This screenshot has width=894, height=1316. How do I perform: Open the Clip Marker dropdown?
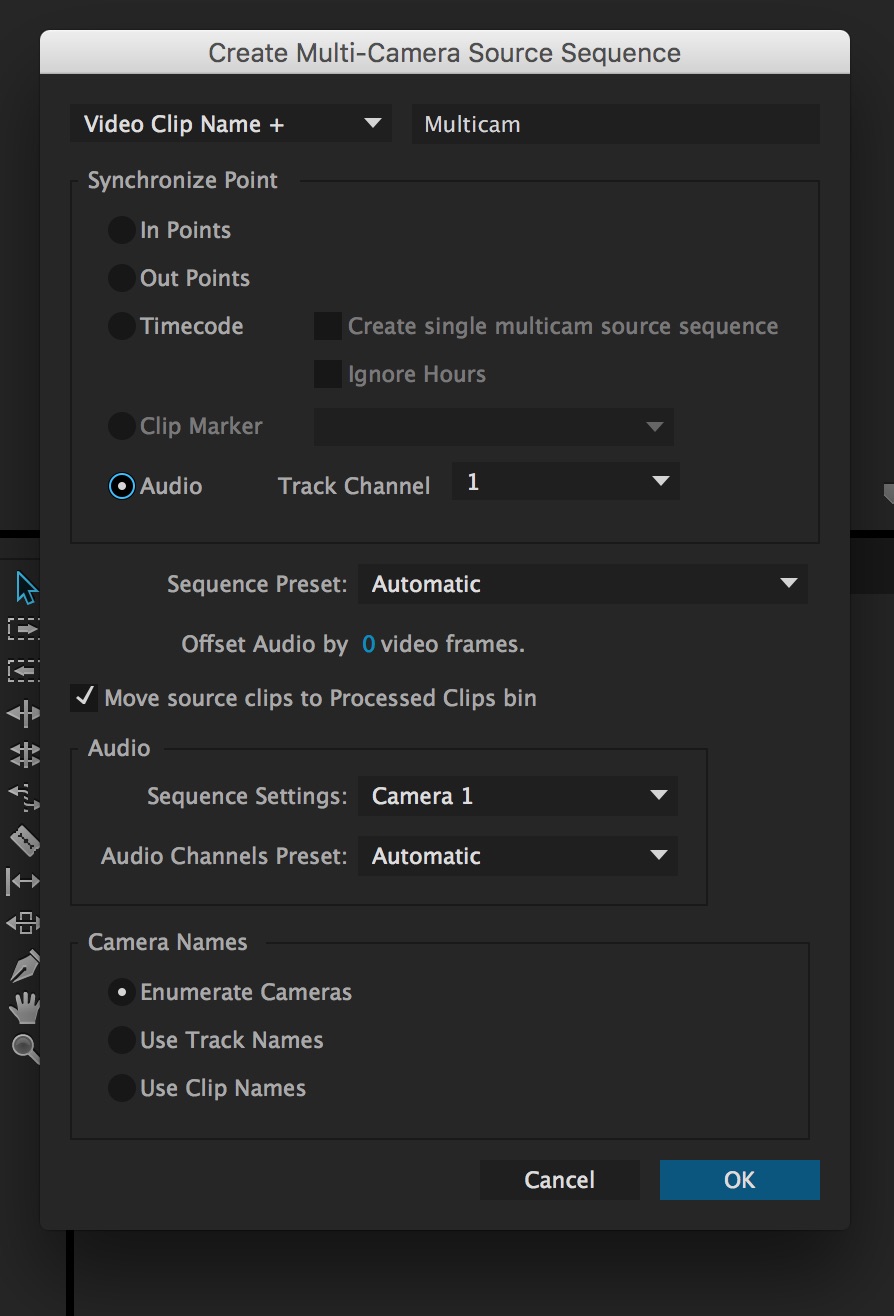point(494,426)
